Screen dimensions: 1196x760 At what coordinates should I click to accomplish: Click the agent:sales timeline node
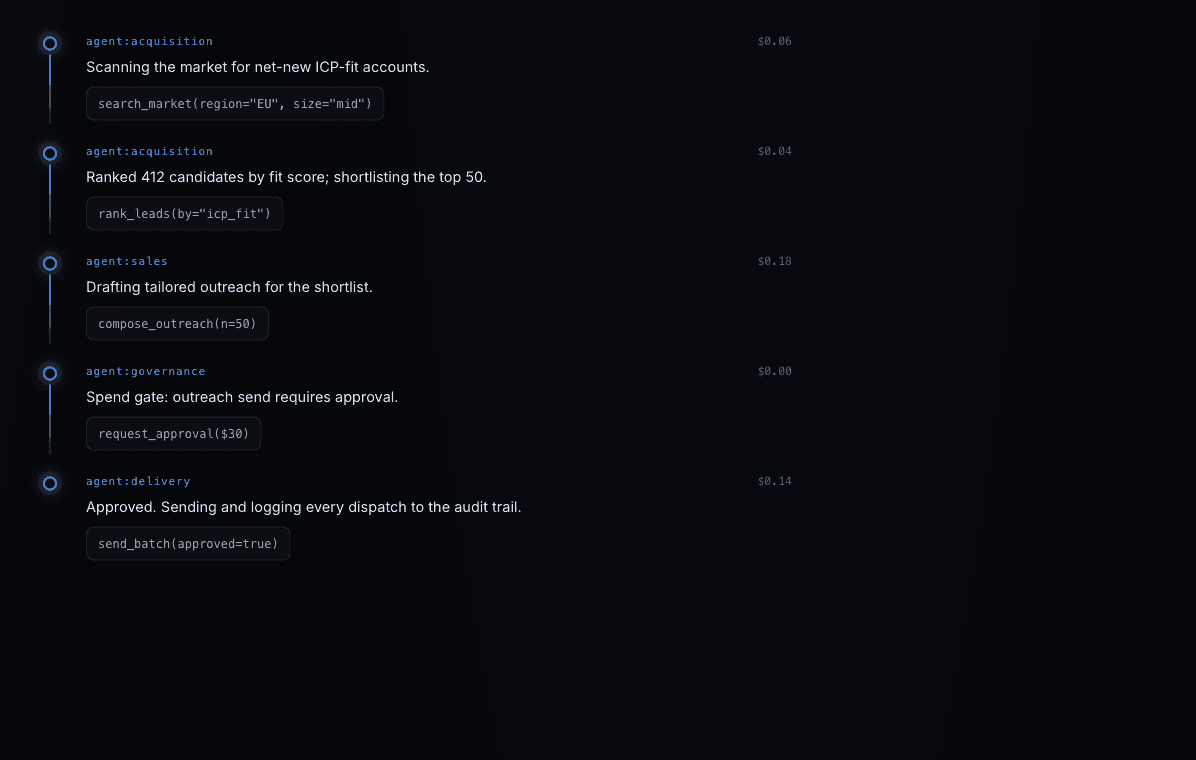tap(50, 263)
